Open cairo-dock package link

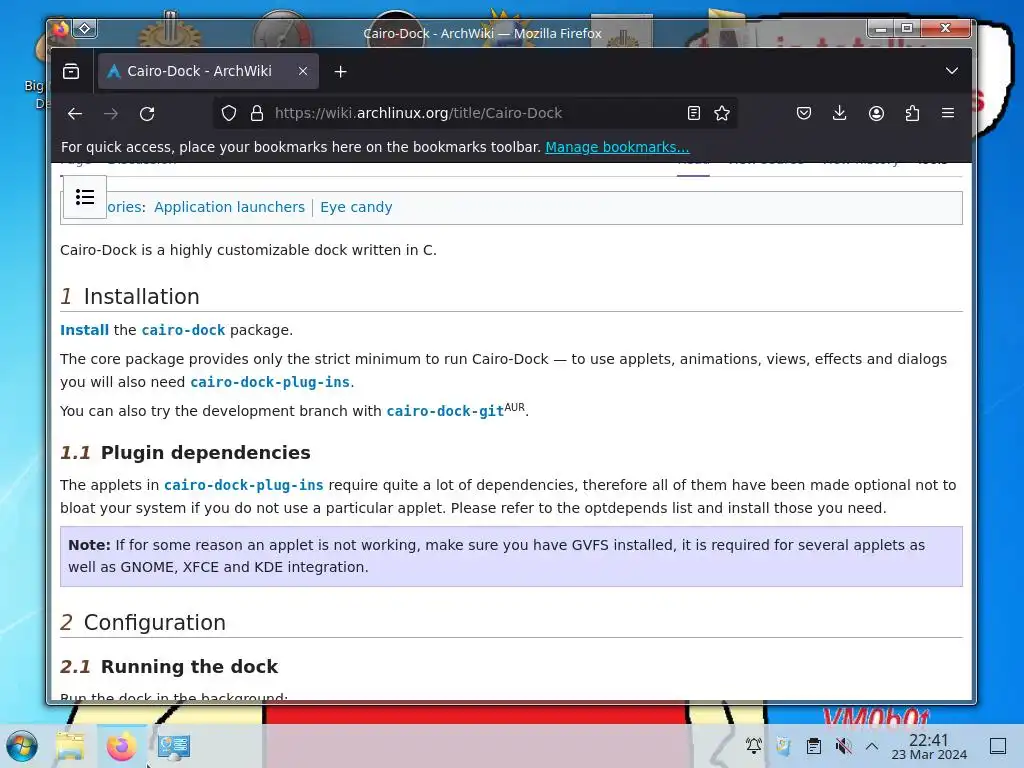click(x=183, y=330)
